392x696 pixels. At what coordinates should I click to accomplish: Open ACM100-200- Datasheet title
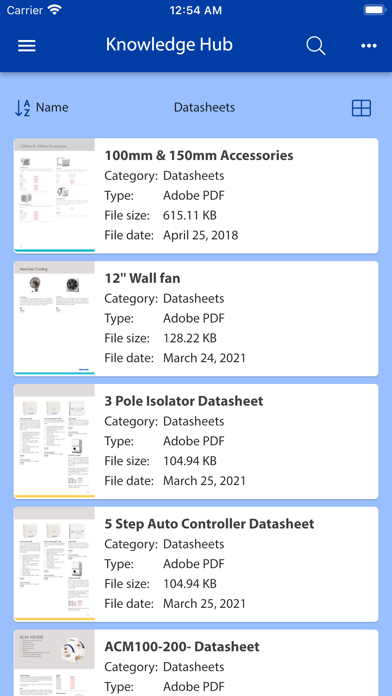pos(182,647)
